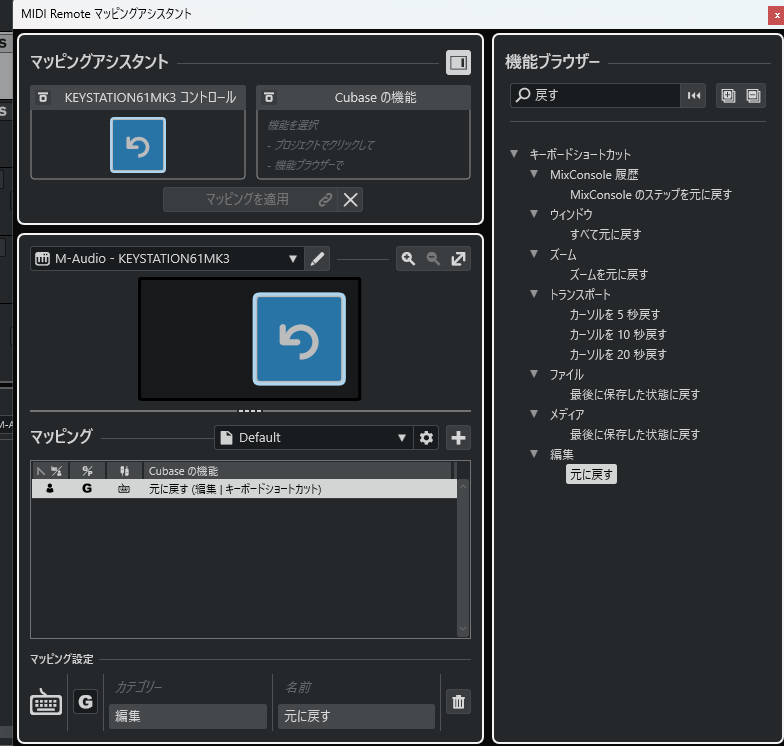Expand all tree items in function browser
784x746 pixels.
(x=728, y=95)
